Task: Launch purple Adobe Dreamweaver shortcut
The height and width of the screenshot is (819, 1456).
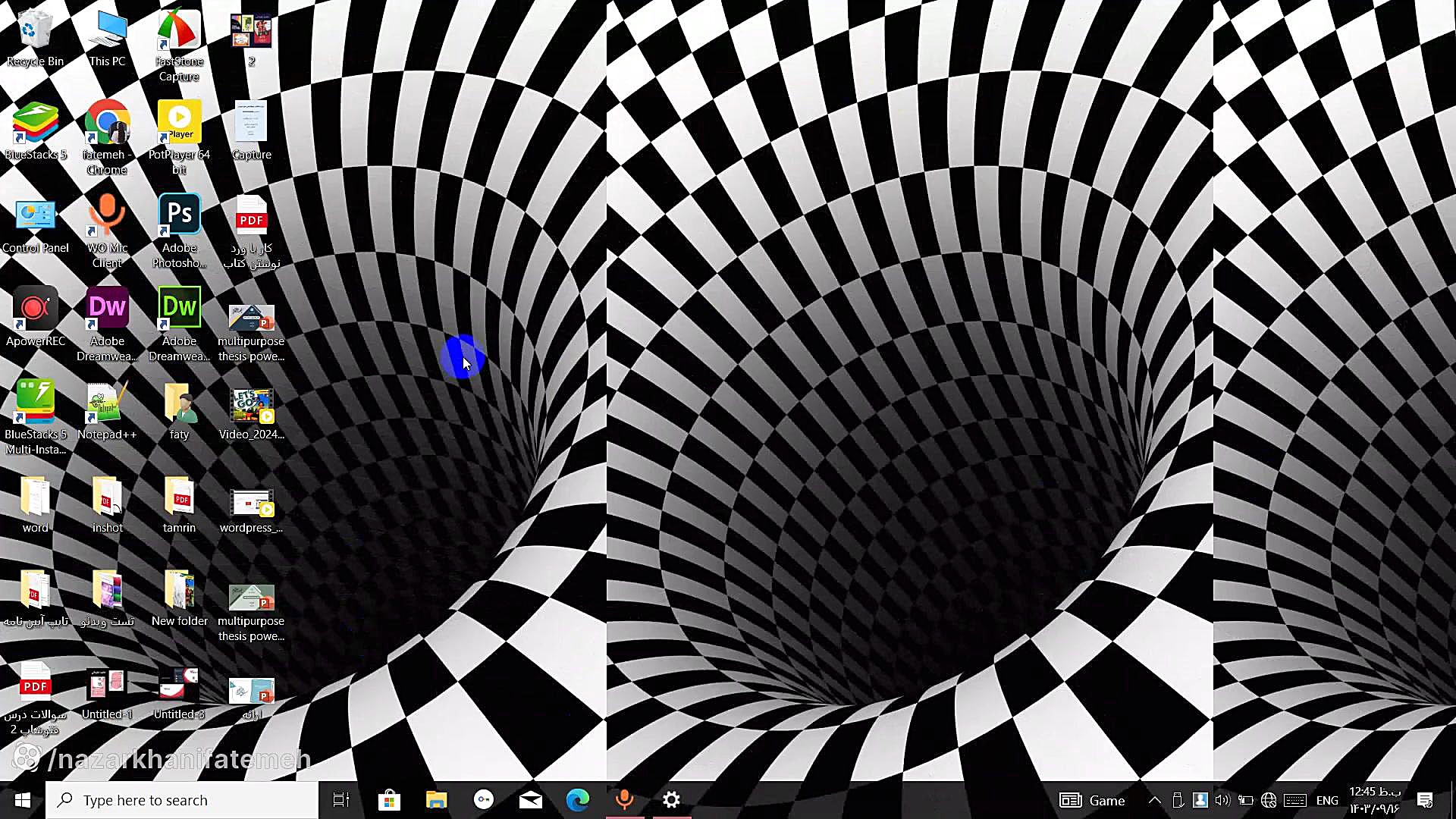Action: [x=107, y=325]
